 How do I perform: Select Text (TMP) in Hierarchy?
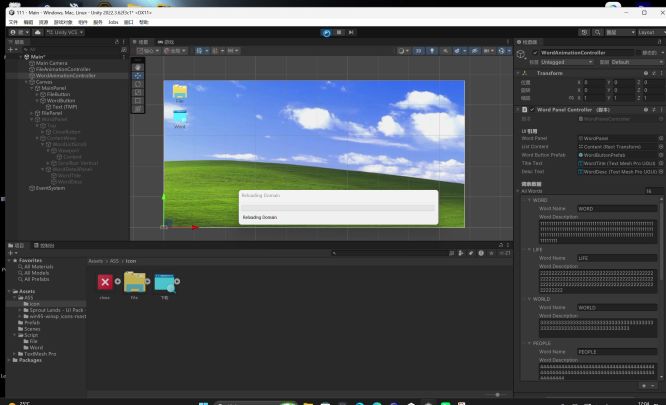[65, 107]
